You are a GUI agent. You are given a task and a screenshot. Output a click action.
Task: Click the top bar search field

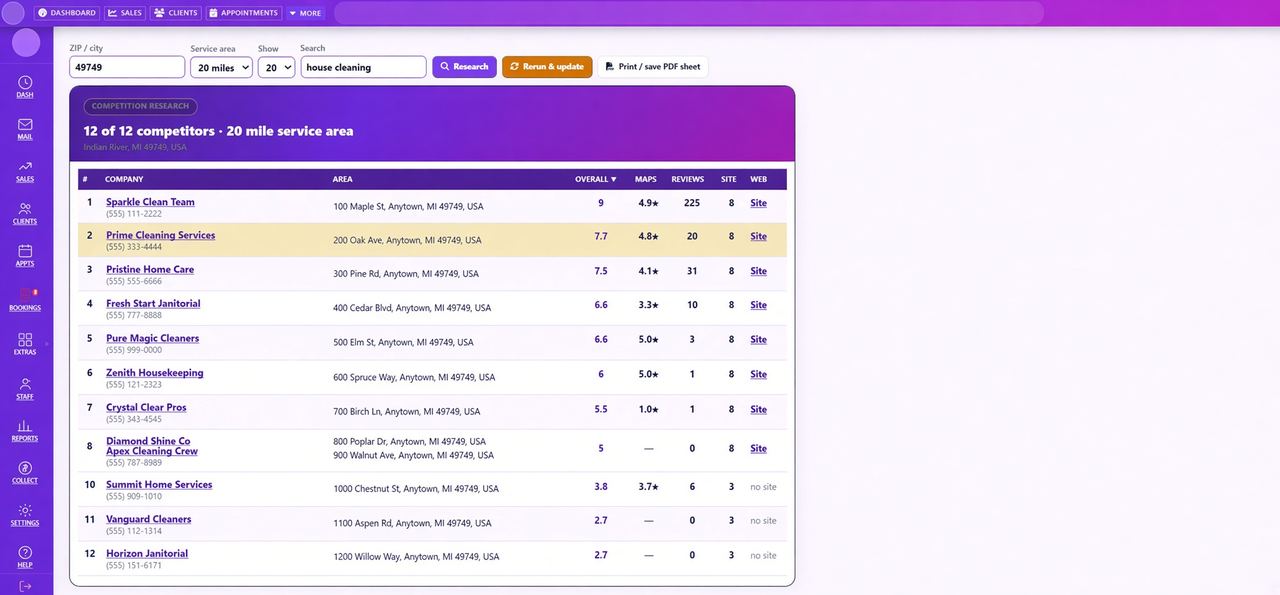pos(689,13)
